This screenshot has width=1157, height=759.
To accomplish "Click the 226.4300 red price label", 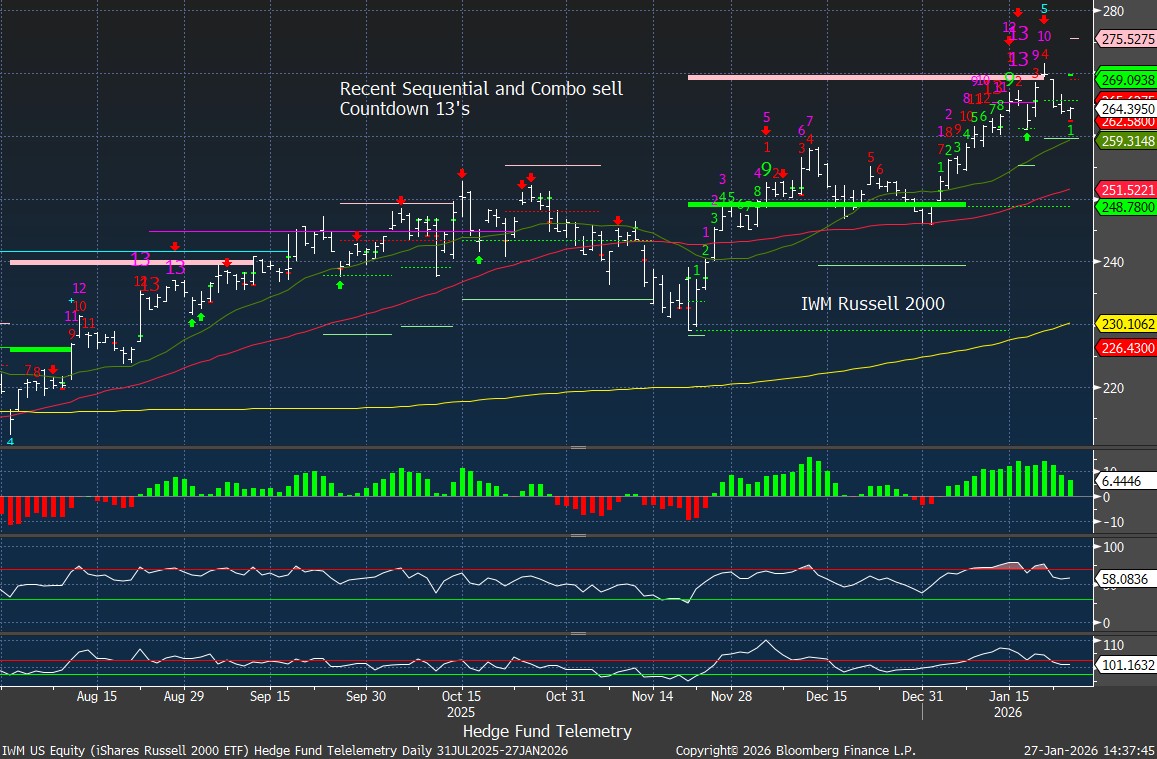I will pyautogui.click(x=1127, y=348).
